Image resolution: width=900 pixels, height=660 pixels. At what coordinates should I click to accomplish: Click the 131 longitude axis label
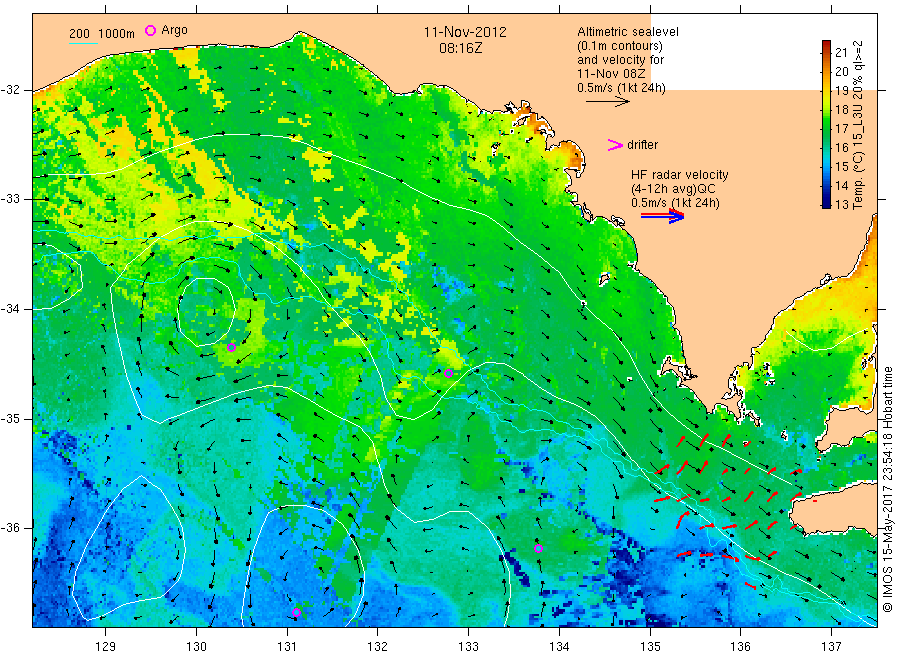[287, 647]
